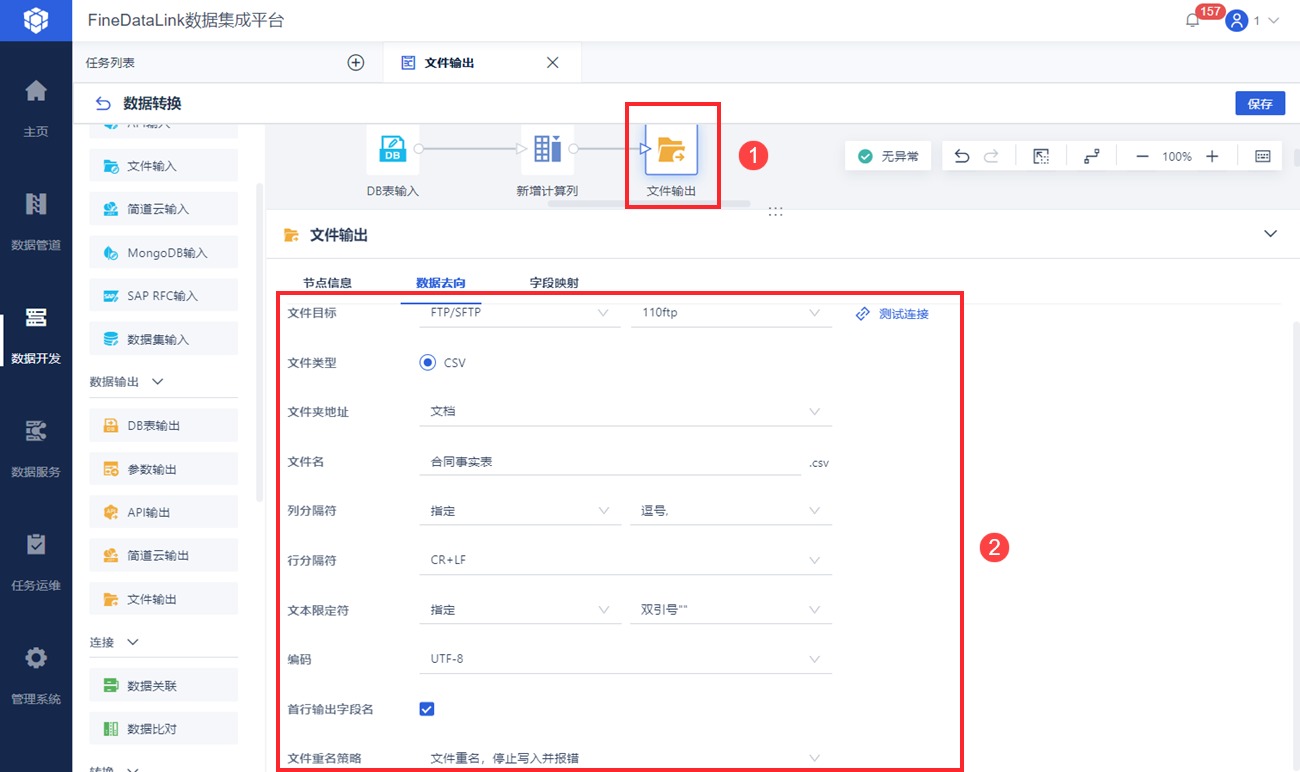Open the 逗号 delimiter dropdown
This screenshot has height=772, width=1300.
[731, 511]
